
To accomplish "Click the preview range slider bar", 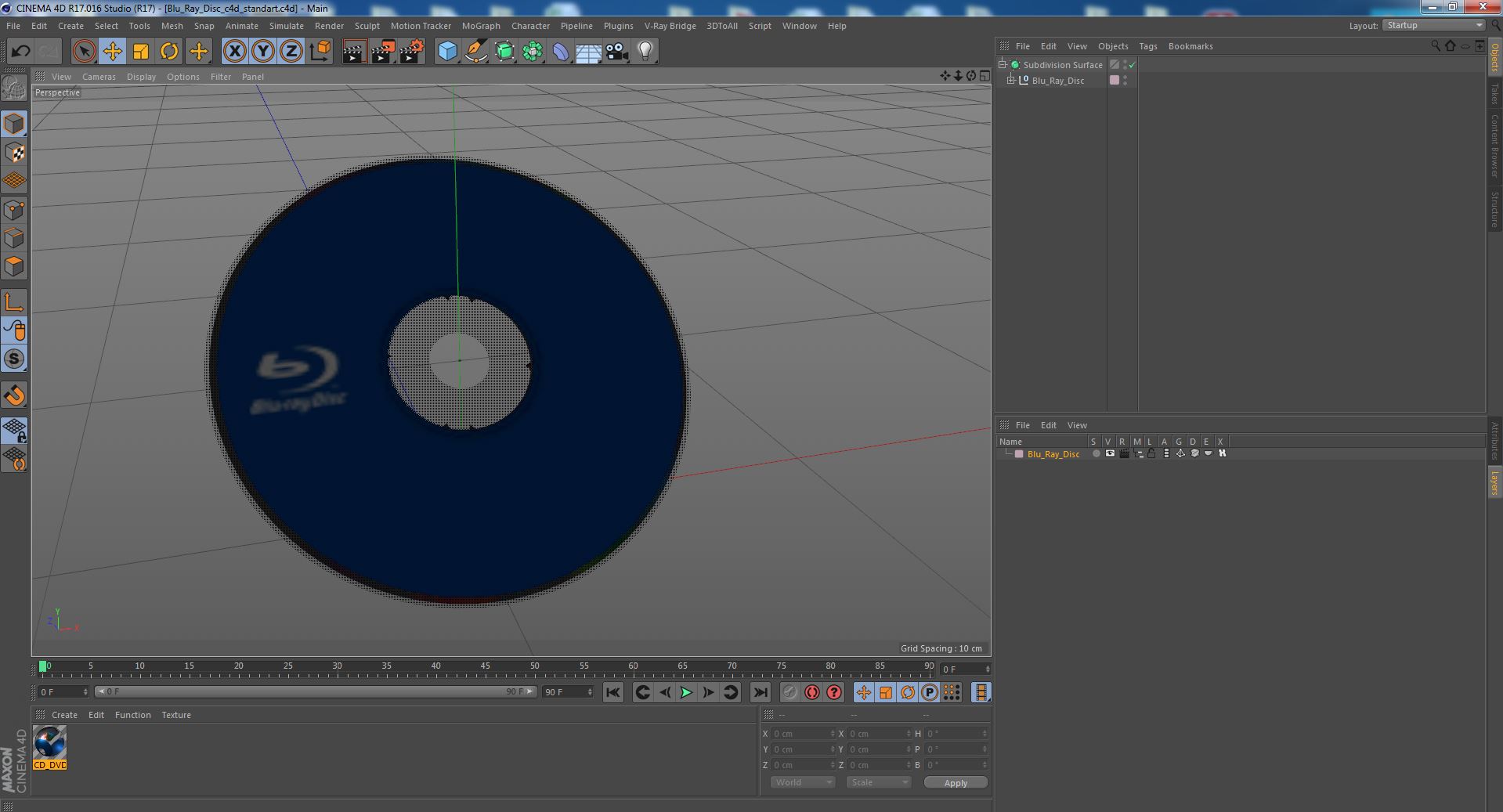I will (x=315, y=691).
